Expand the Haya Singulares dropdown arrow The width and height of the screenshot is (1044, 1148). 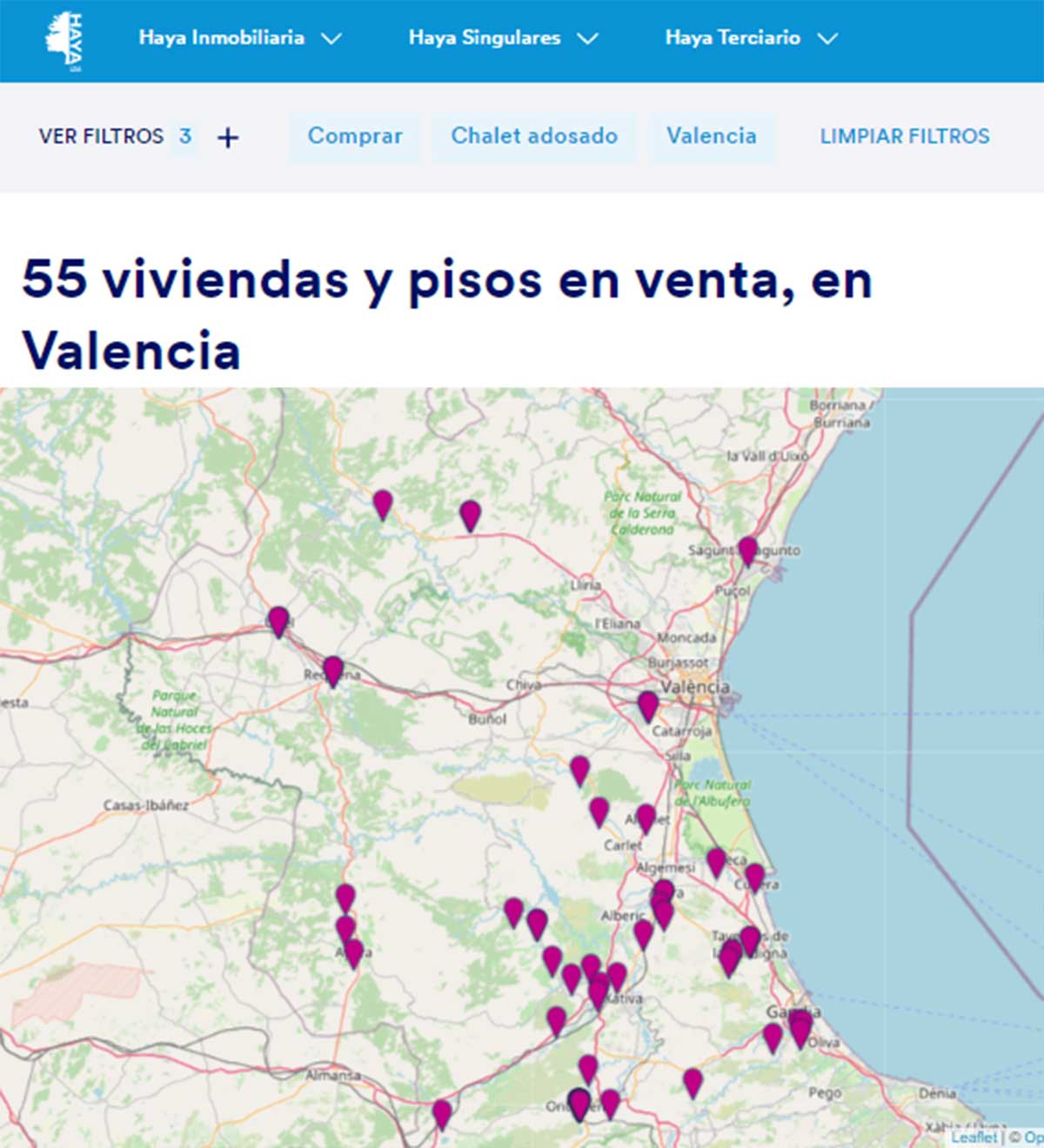point(588,39)
